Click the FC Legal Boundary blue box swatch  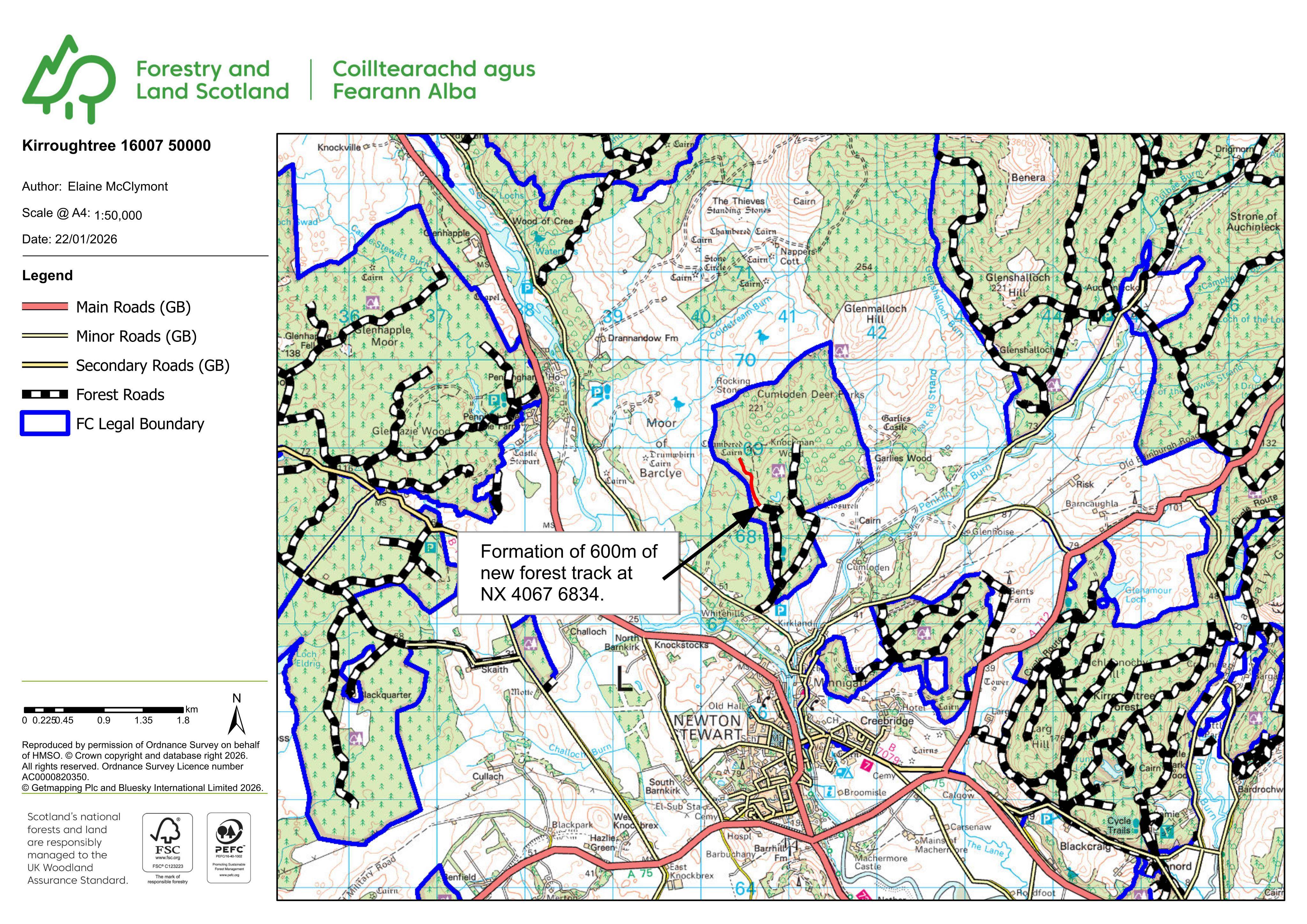(44, 423)
